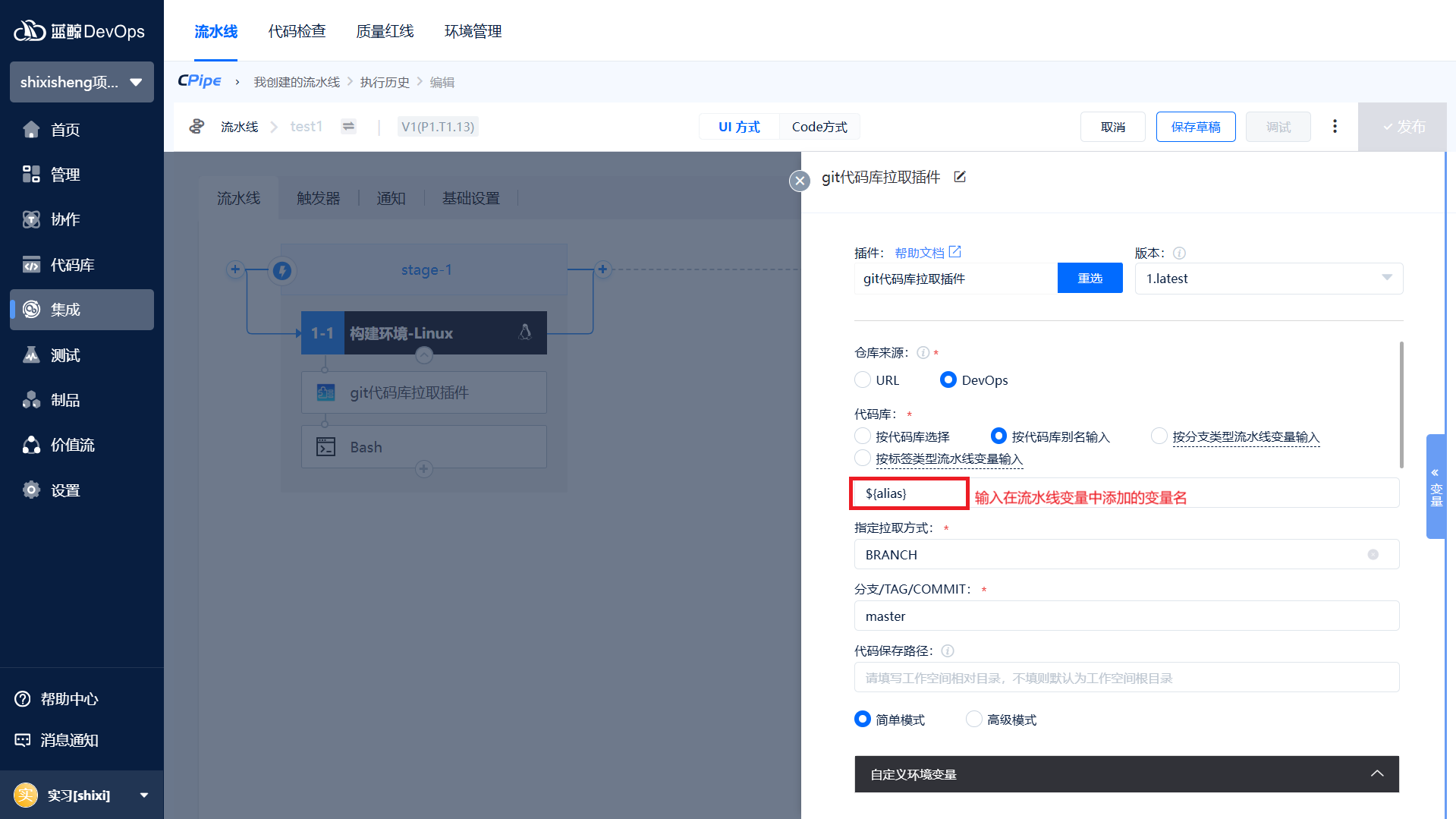Switch to Code方式 editing mode
This screenshot has width=1456, height=819.
(x=819, y=127)
